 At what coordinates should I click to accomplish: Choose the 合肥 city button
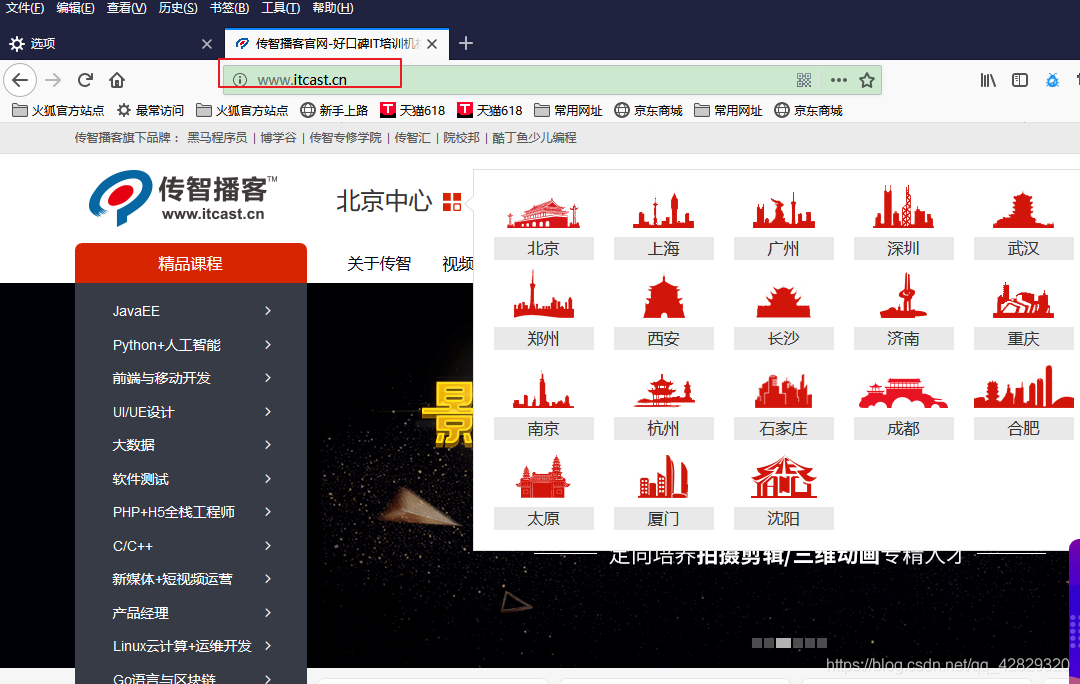[x=1023, y=428]
